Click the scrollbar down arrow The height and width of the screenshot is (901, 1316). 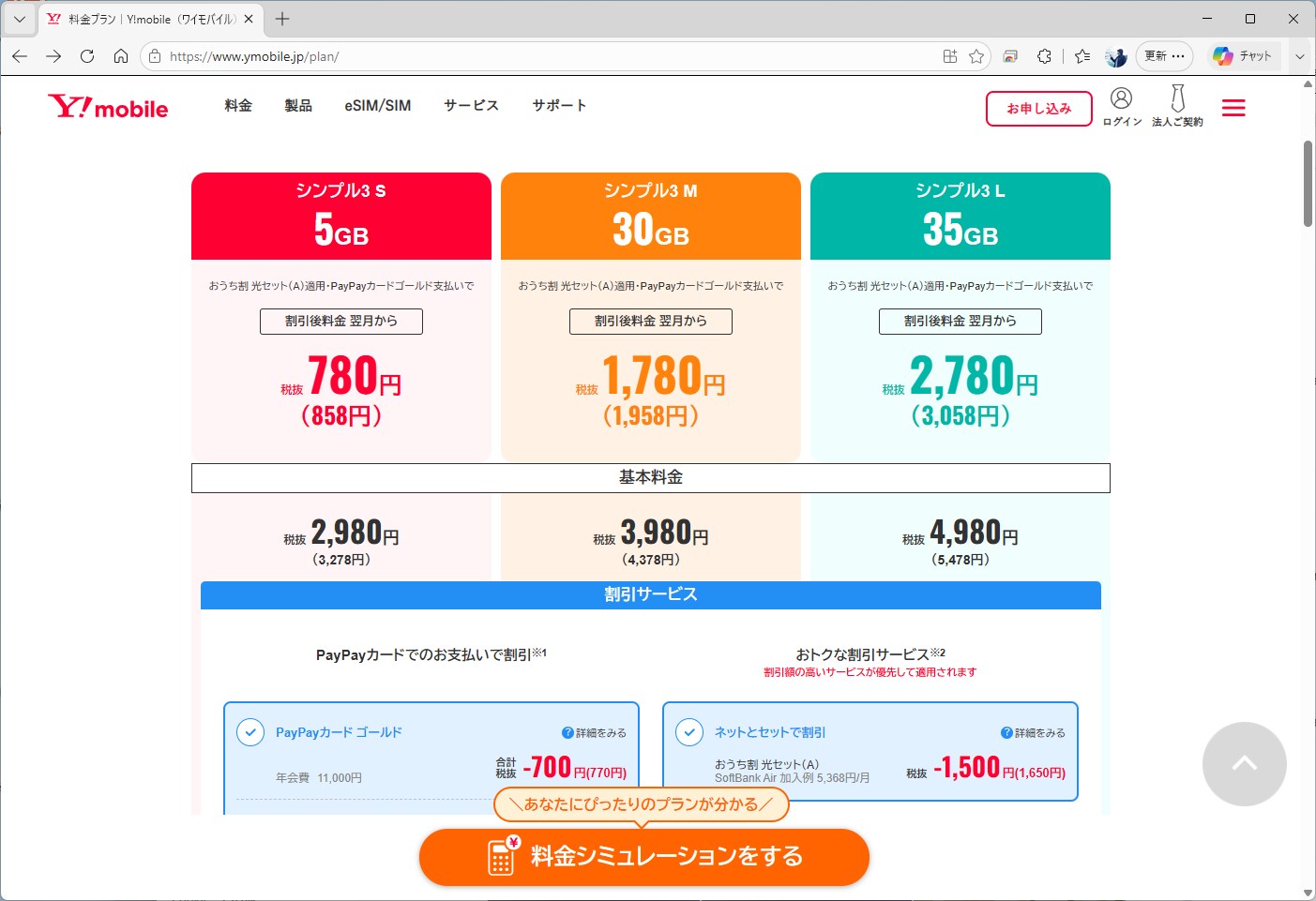1308,893
